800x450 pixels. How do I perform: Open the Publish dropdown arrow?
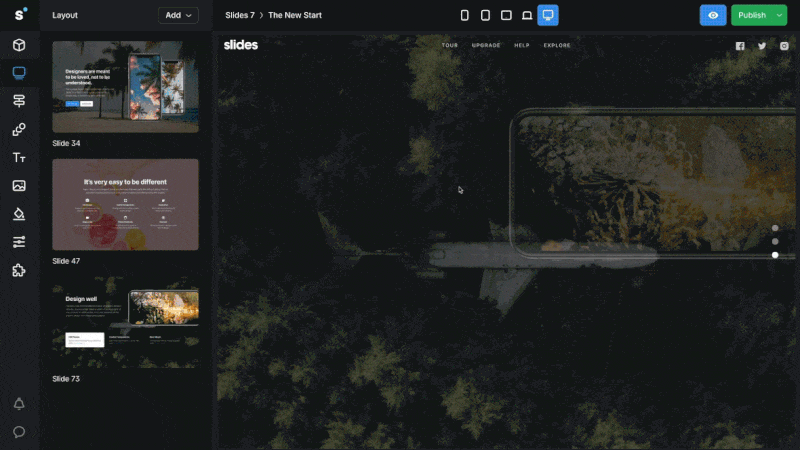(779, 15)
